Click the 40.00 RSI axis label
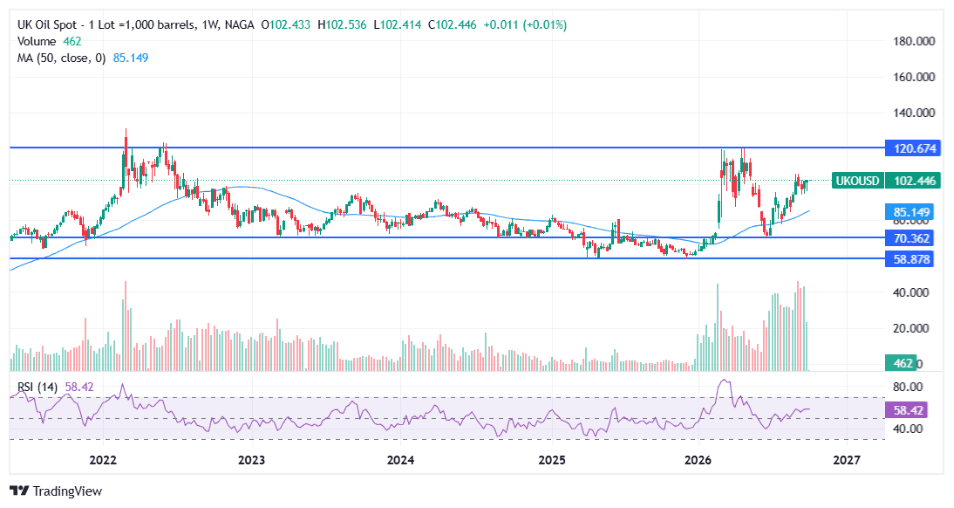 pos(908,429)
